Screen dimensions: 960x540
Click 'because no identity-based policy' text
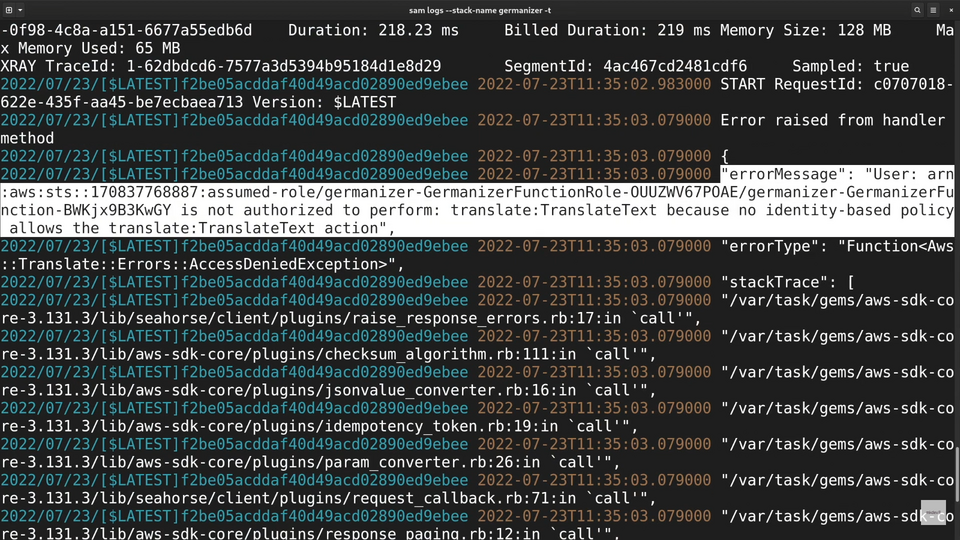click(x=810, y=211)
